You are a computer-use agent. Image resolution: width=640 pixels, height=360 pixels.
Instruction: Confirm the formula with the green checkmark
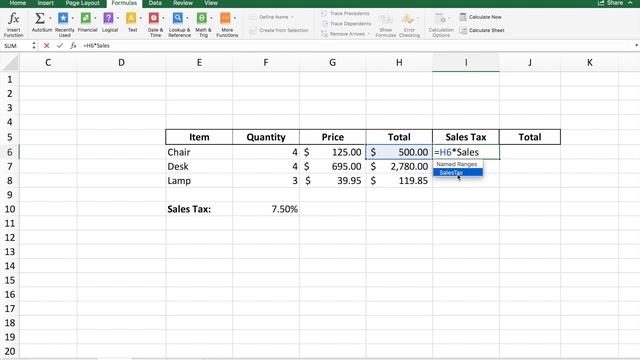60,46
